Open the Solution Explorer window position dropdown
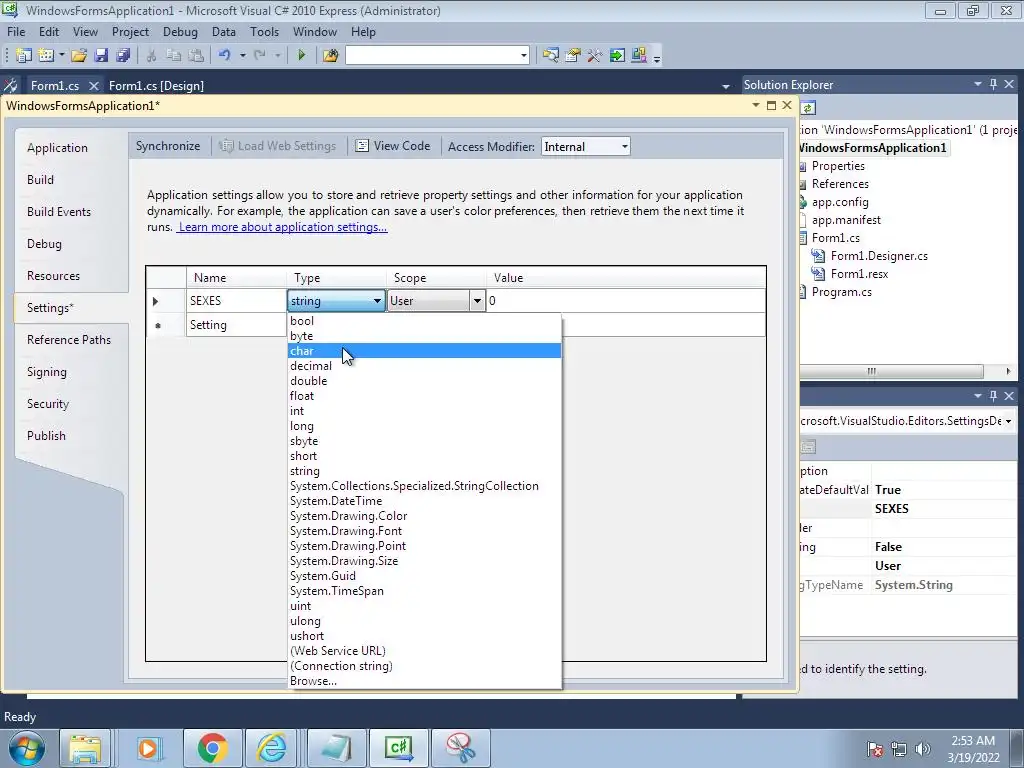Screen dimensions: 1024x768 978,84
